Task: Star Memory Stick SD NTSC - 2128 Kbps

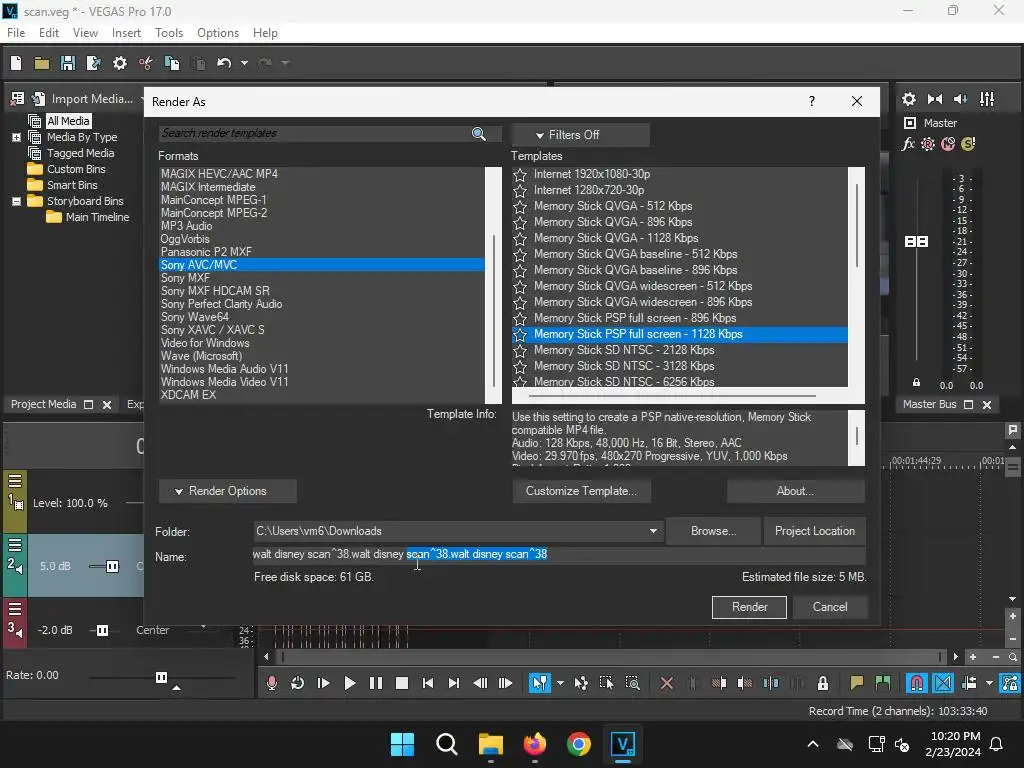Action: coord(520,351)
